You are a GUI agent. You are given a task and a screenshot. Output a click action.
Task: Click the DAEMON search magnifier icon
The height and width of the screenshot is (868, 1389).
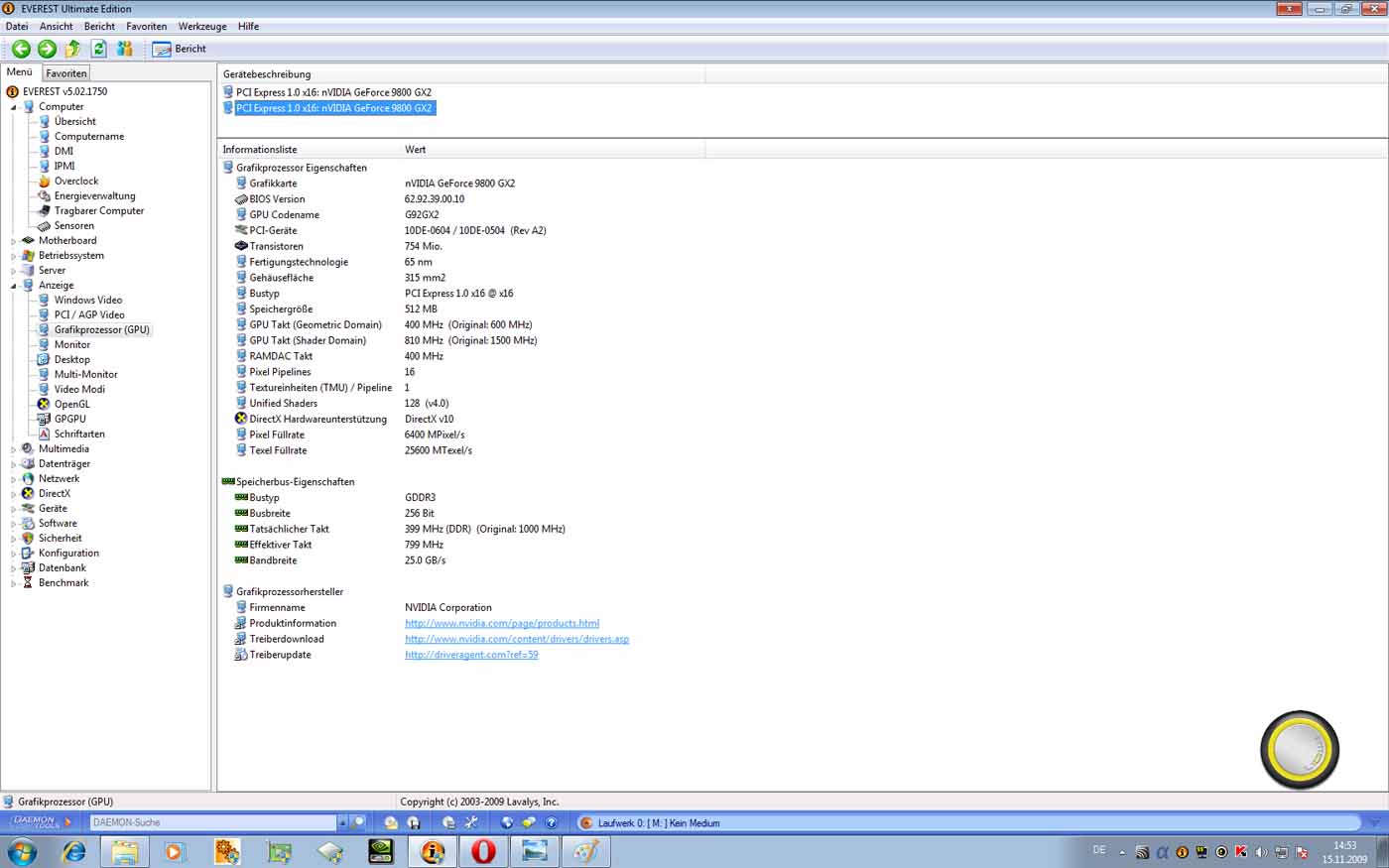click(x=358, y=822)
